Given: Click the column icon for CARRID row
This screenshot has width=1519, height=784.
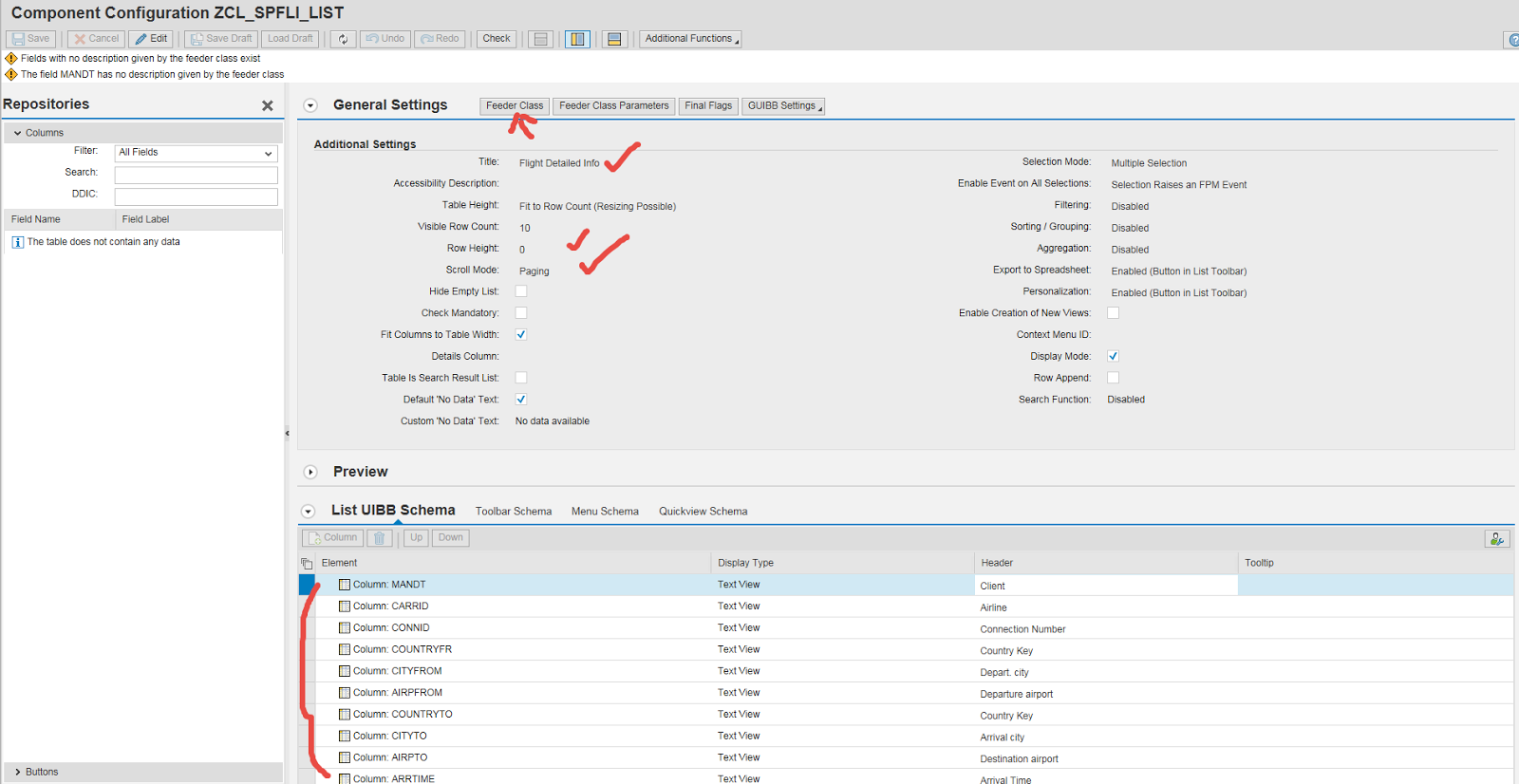Looking at the screenshot, I should pyautogui.click(x=345, y=607).
